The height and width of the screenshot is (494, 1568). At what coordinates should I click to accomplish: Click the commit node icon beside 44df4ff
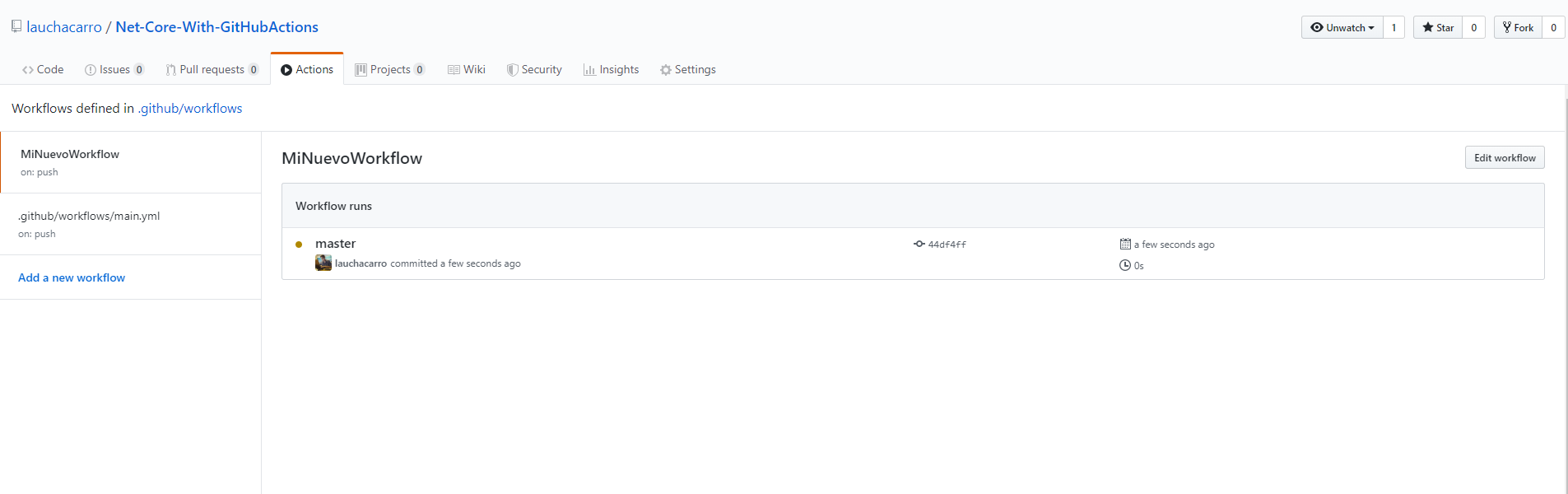(919, 244)
